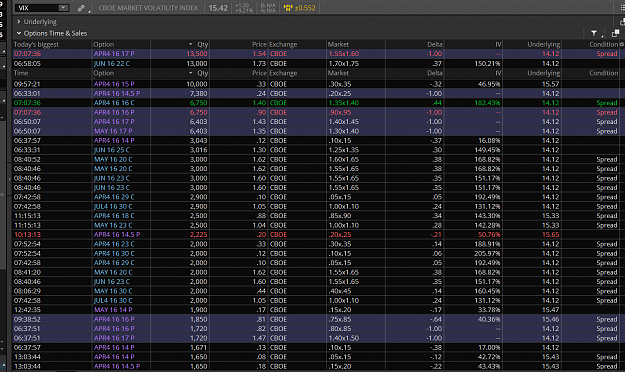Open column settings gear next to Condition
Viewport: 625px width, 372px height.
tap(622, 44)
